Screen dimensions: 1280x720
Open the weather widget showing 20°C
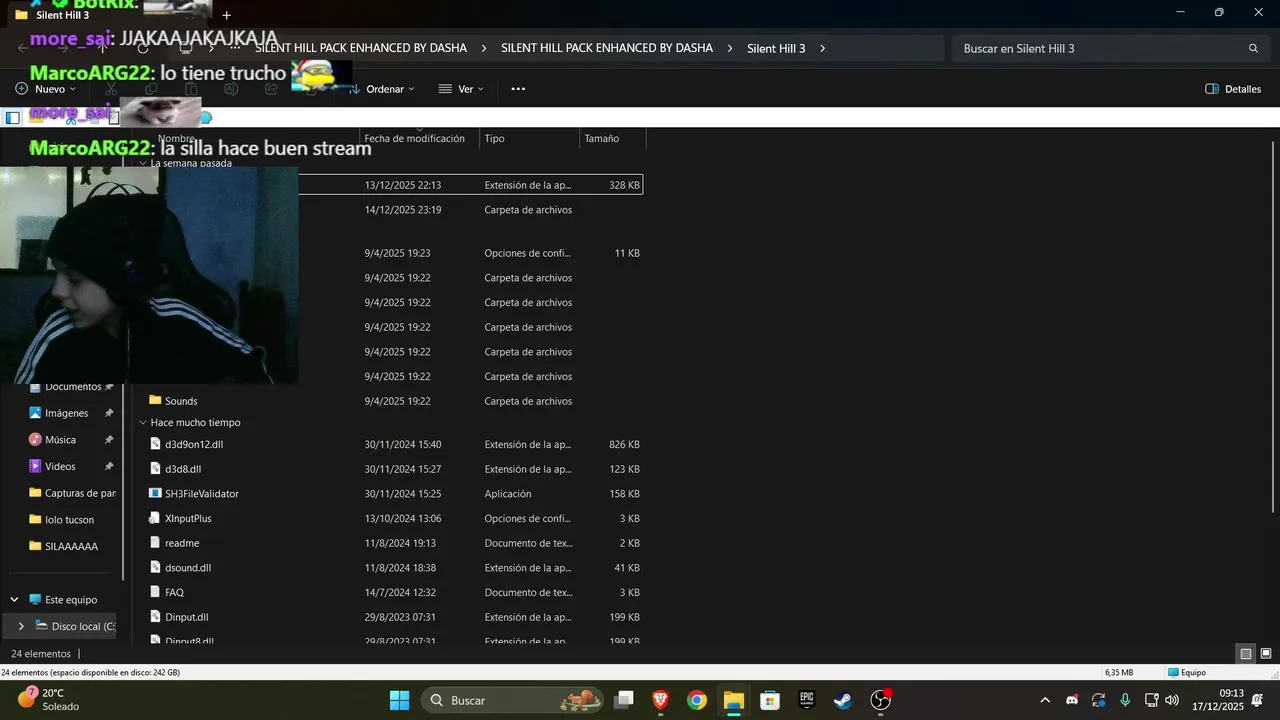pyautogui.click(x=48, y=700)
